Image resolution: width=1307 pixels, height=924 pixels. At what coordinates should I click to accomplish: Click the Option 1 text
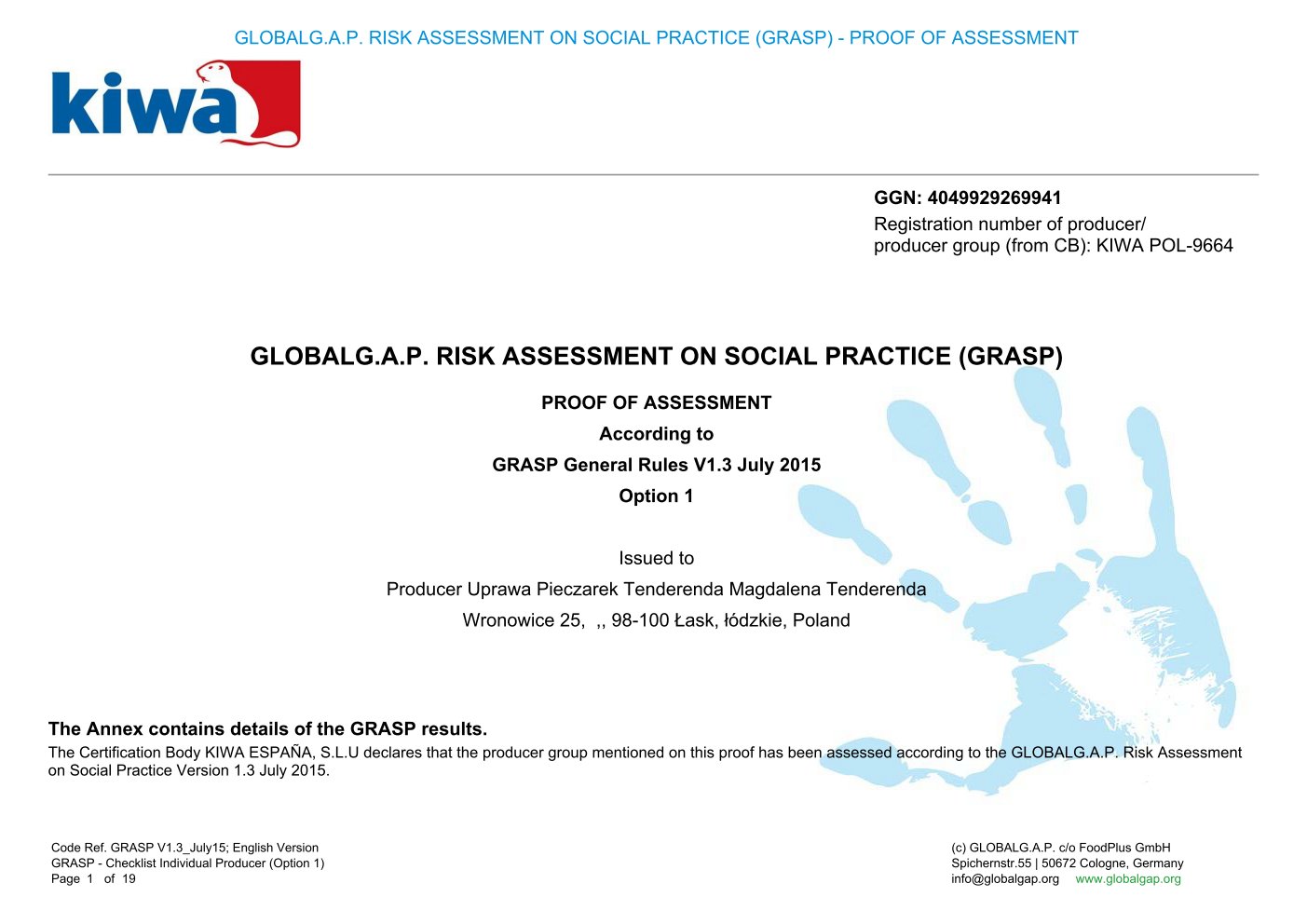[656, 496]
